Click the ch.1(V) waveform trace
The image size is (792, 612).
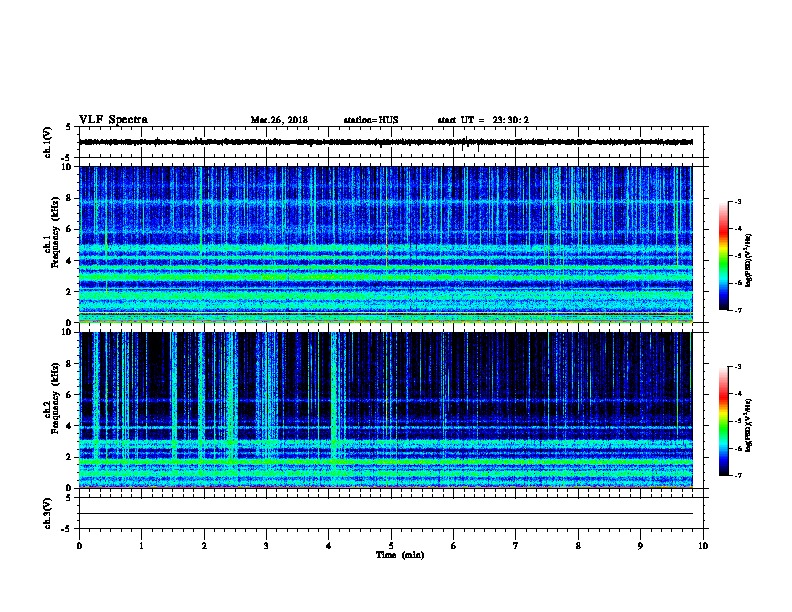[386, 142]
